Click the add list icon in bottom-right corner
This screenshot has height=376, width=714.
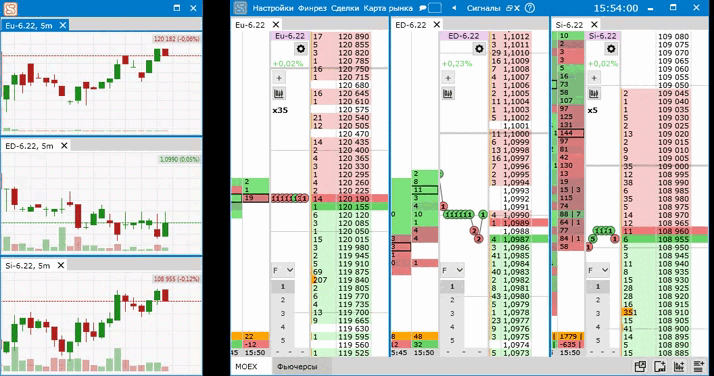coord(698,366)
